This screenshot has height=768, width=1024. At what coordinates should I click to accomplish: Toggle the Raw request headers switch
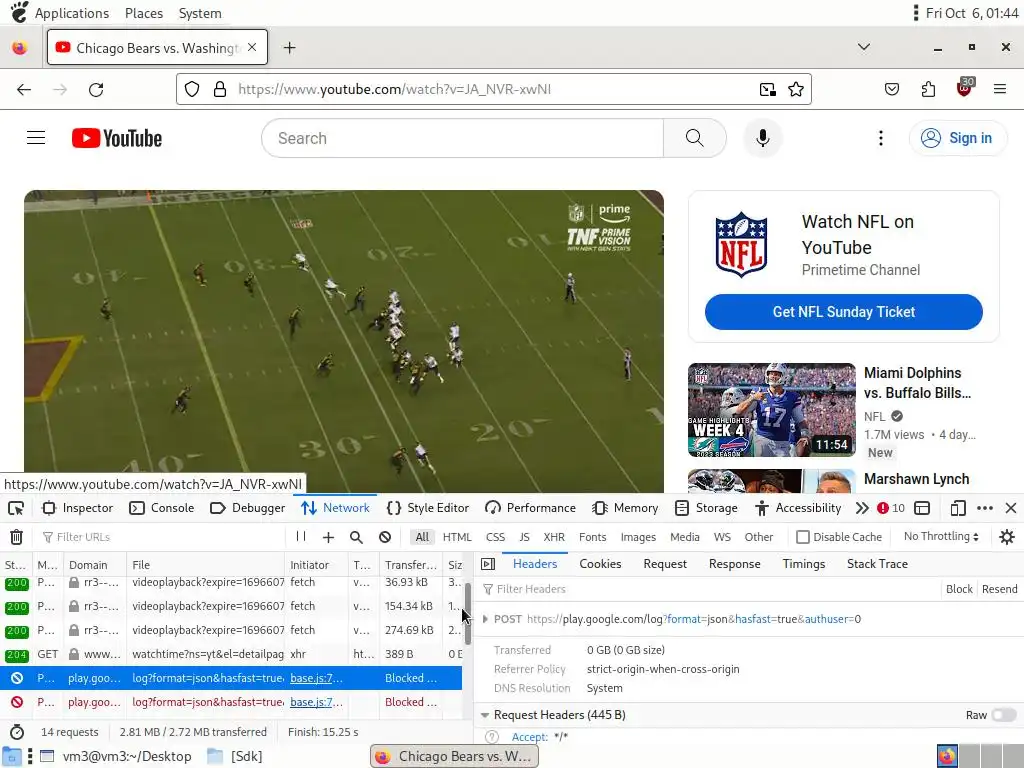[x=1004, y=715]
